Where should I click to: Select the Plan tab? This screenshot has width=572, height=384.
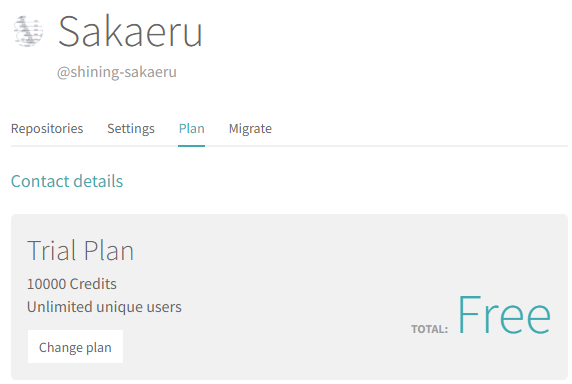(192, 129)
